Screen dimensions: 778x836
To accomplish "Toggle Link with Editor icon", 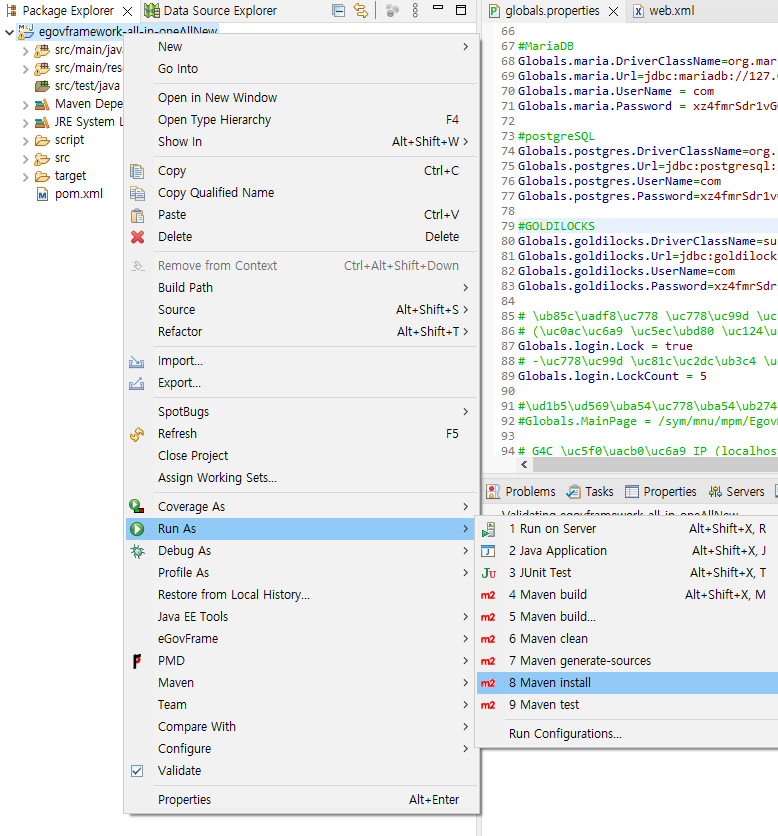I will point(360,10).
